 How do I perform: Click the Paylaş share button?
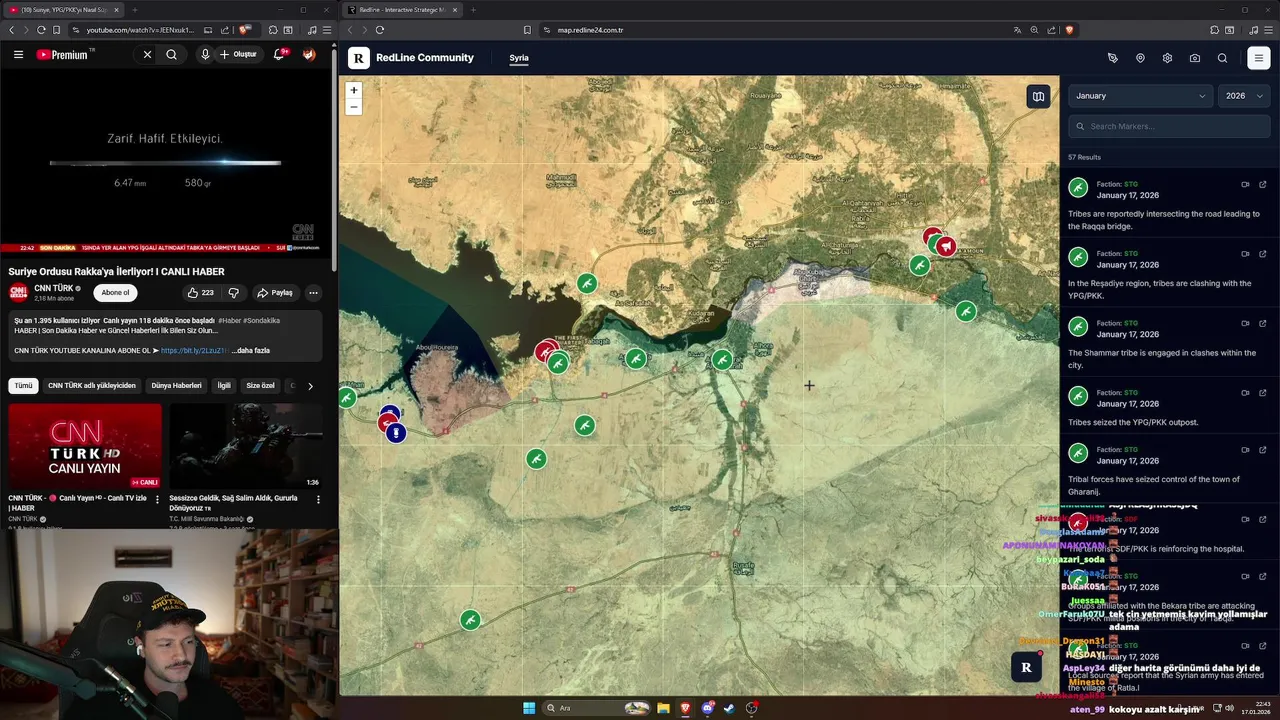point(275,293)
